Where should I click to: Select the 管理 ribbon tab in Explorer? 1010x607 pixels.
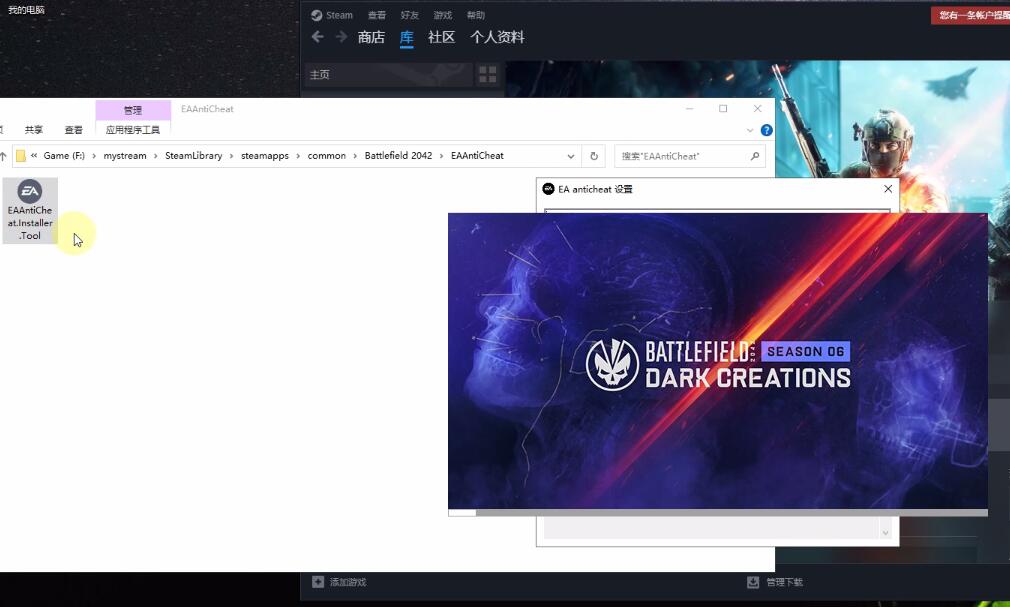pos(133,110)
